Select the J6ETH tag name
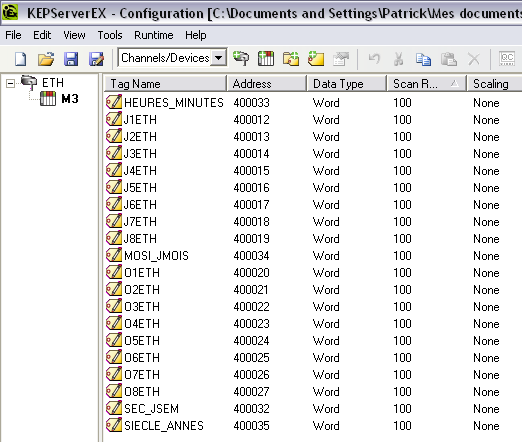 click(140, 205)
